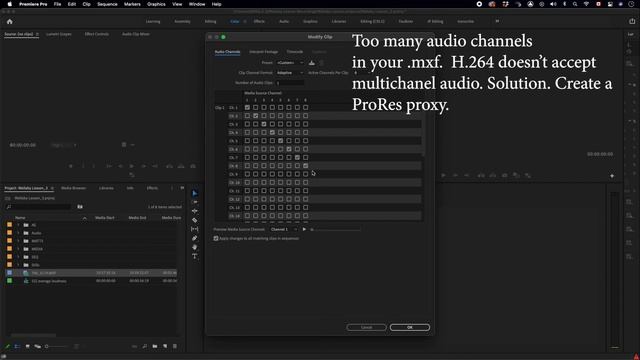
Task: Click OK in the Modify Clip dialog
Action: [x=409, y=327]
